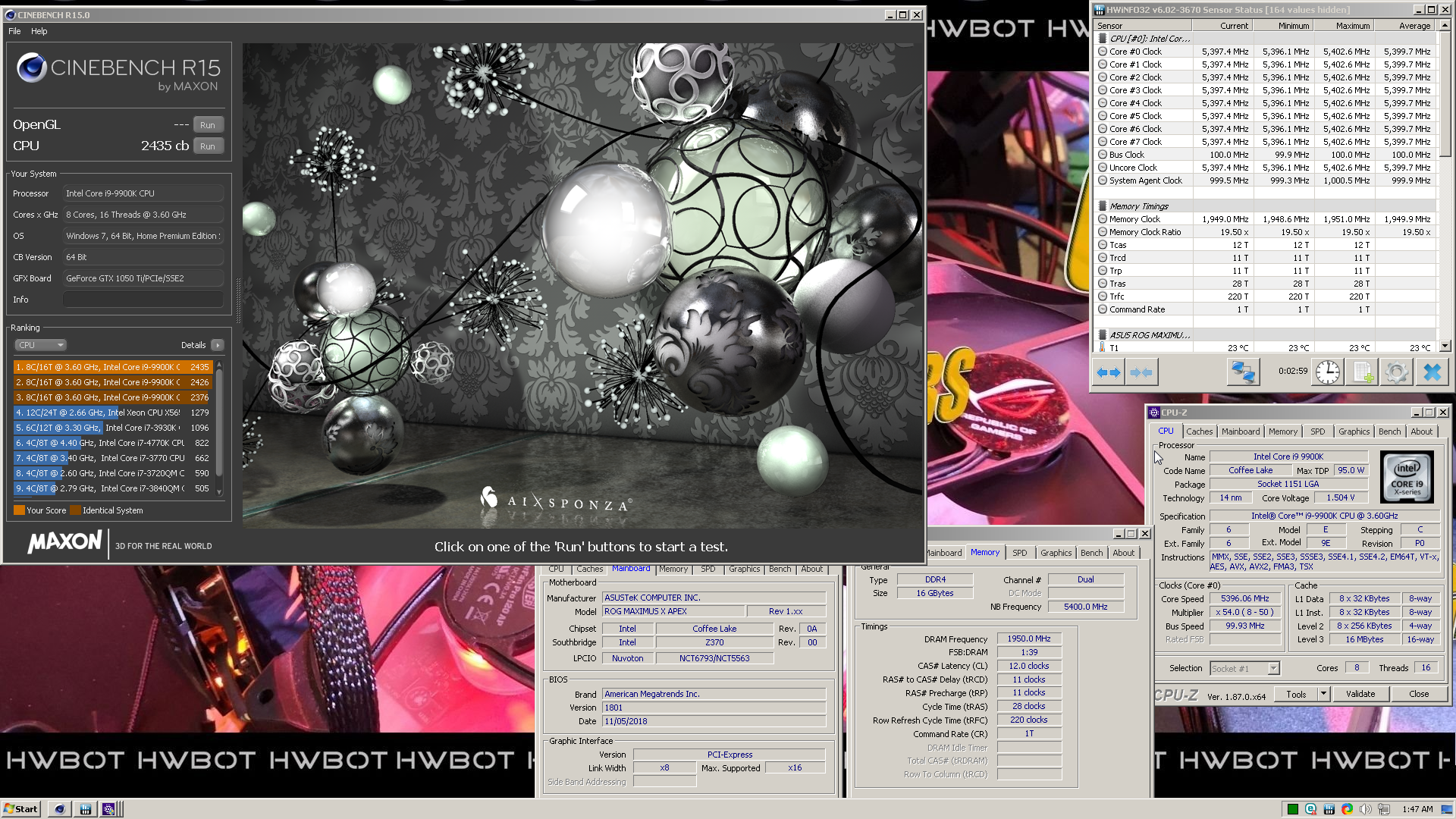Collapse the CPU [#0] Intel Core sensor group
The height and width of the screenshot is (819, 1456).
1103,39
